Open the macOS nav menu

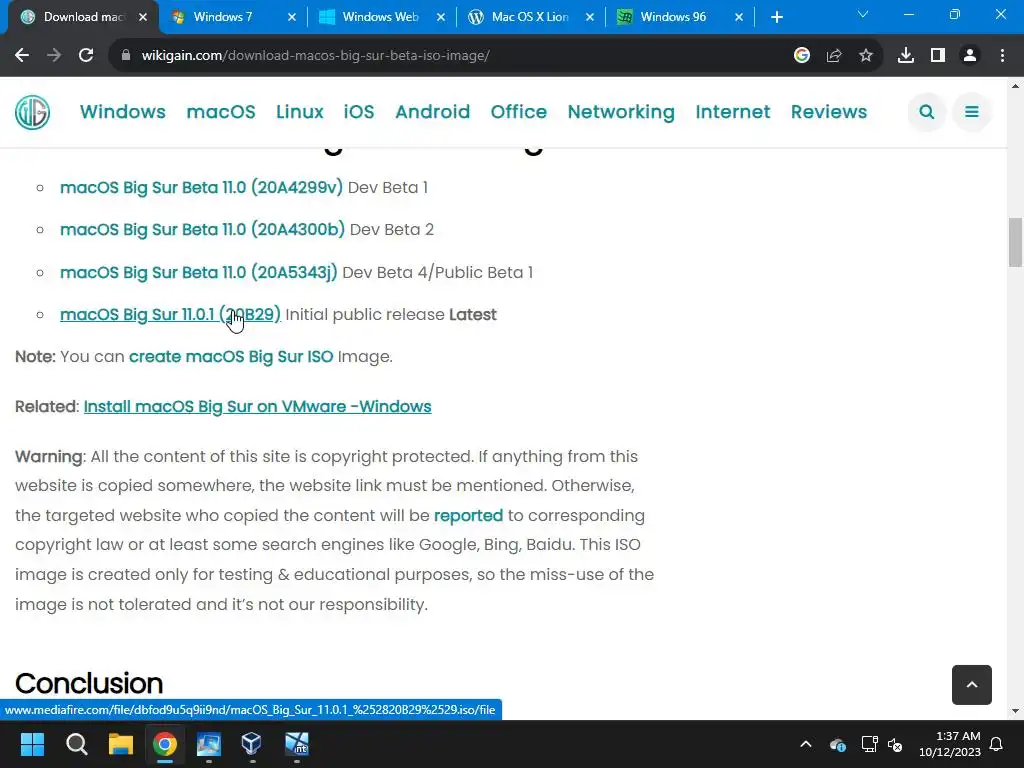tap(221, 112)
